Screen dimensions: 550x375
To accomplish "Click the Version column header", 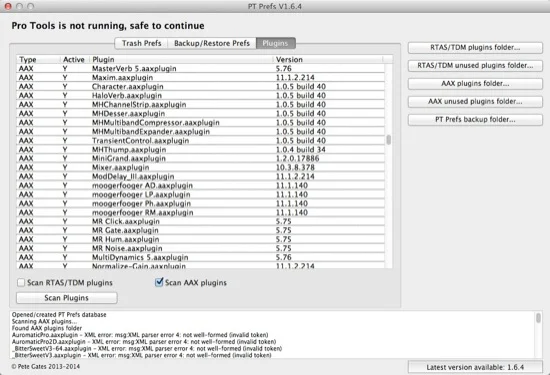I will click(x=328, y=59).
